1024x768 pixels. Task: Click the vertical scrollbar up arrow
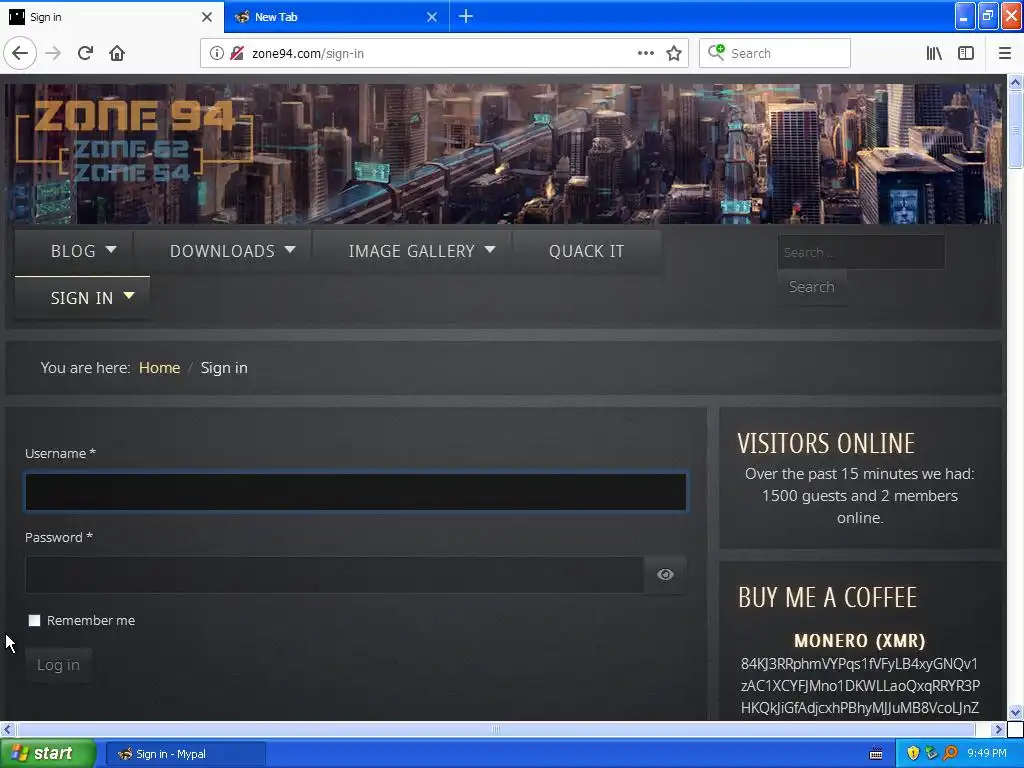click(x=1016, y=82)
